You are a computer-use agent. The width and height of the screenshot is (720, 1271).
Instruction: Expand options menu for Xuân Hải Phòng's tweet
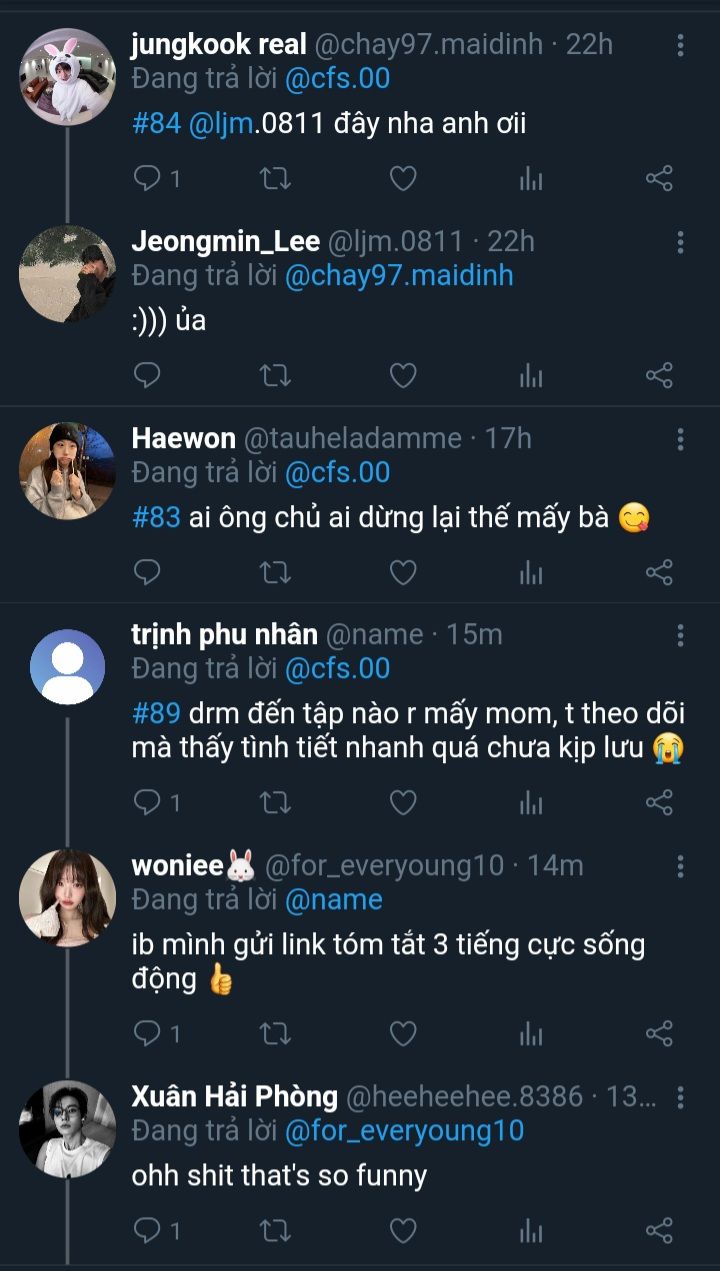coord(680,1097)
